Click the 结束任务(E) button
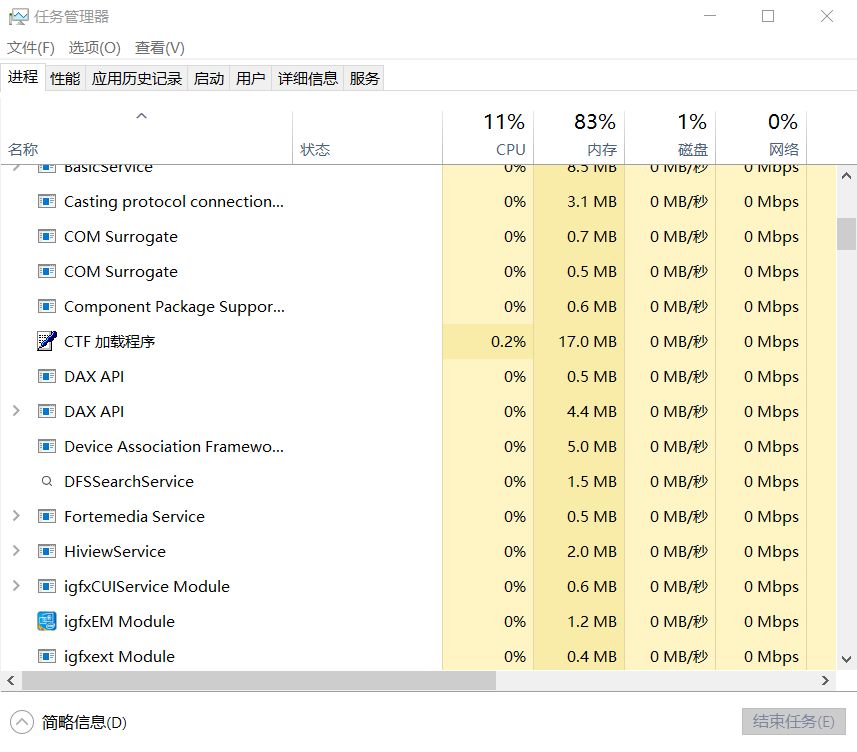 (793, 722)
